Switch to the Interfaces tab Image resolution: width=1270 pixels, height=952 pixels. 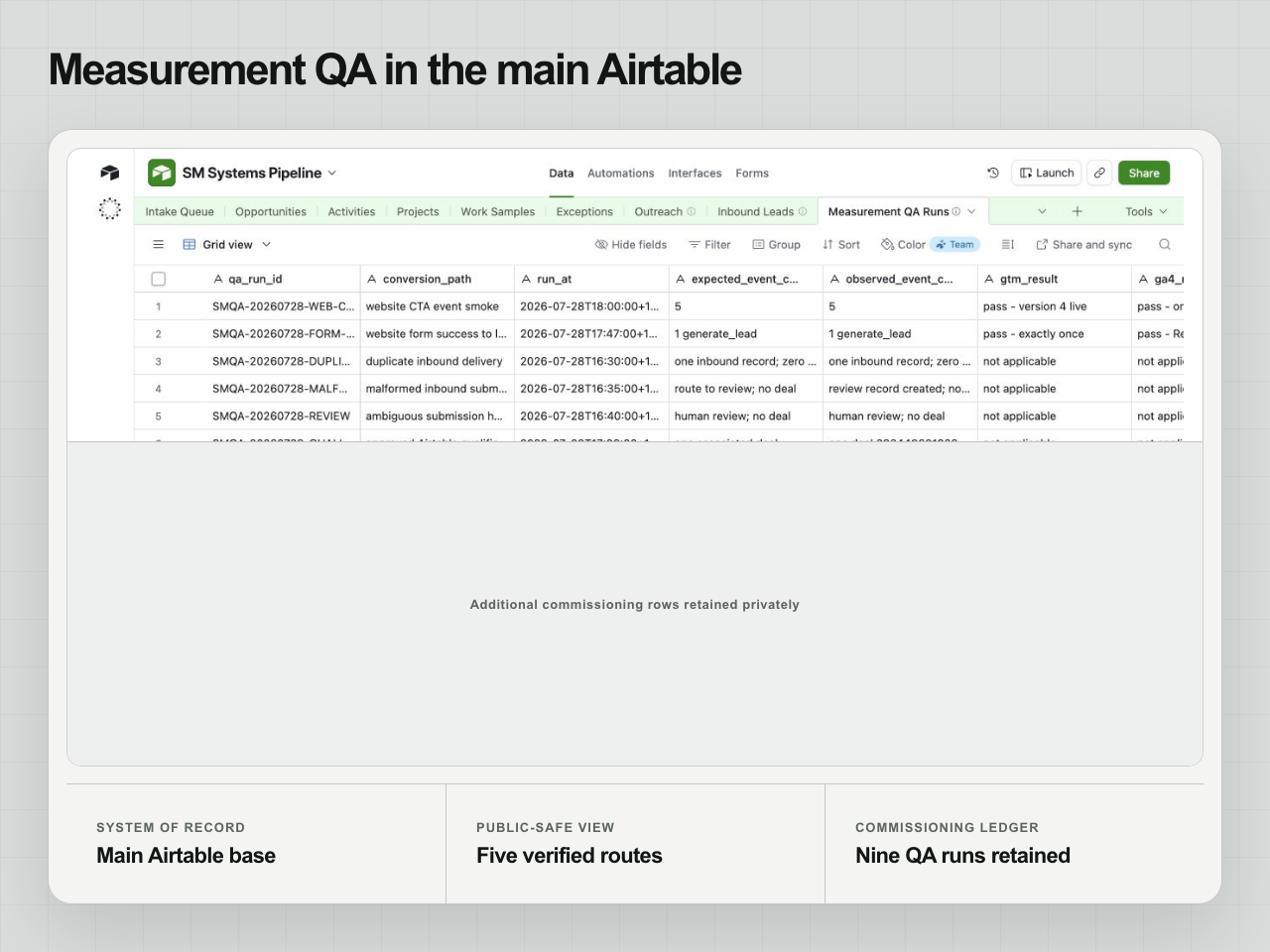click(695, 173)
